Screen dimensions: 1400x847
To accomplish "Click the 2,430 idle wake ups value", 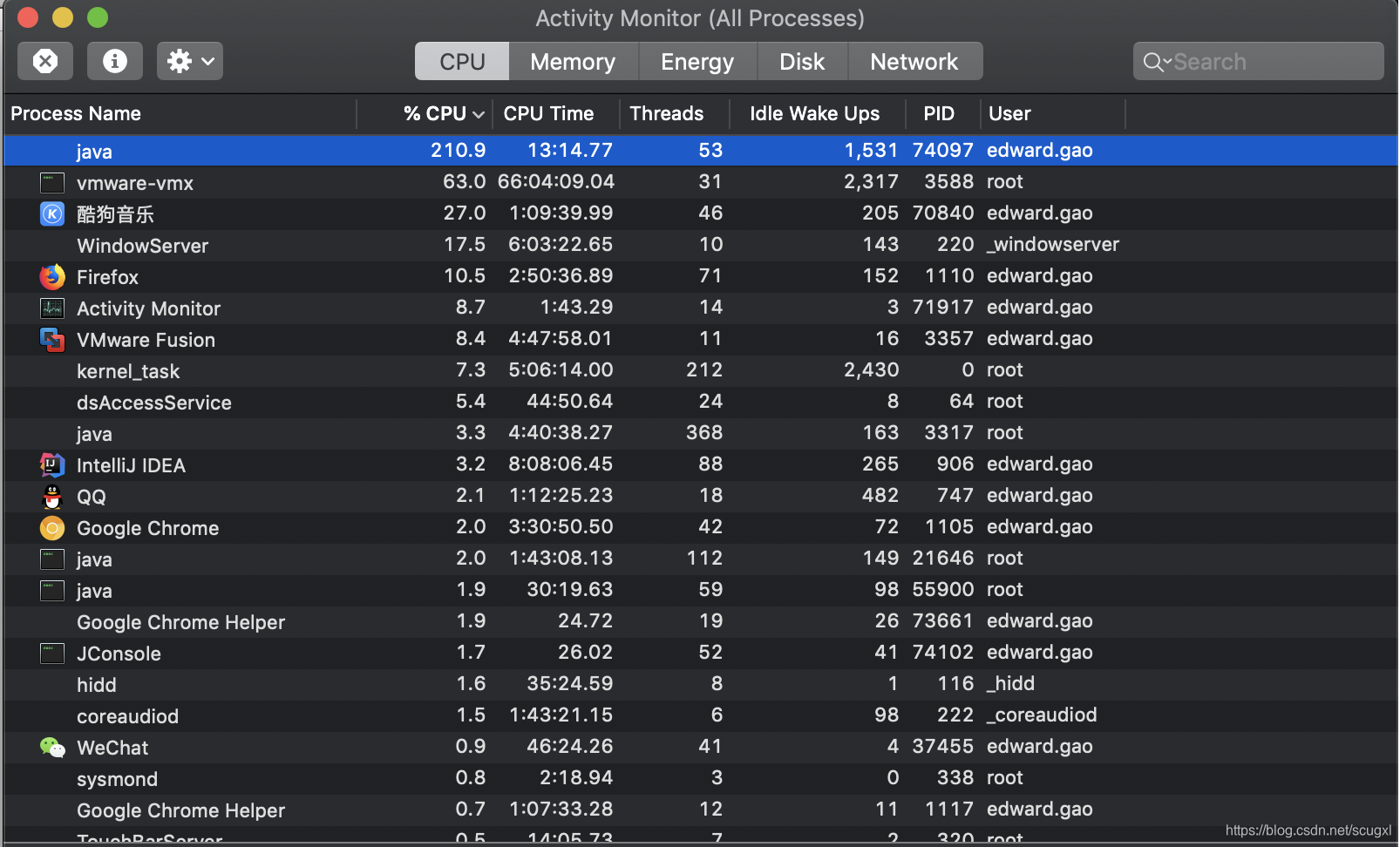I will coord(871,369).
